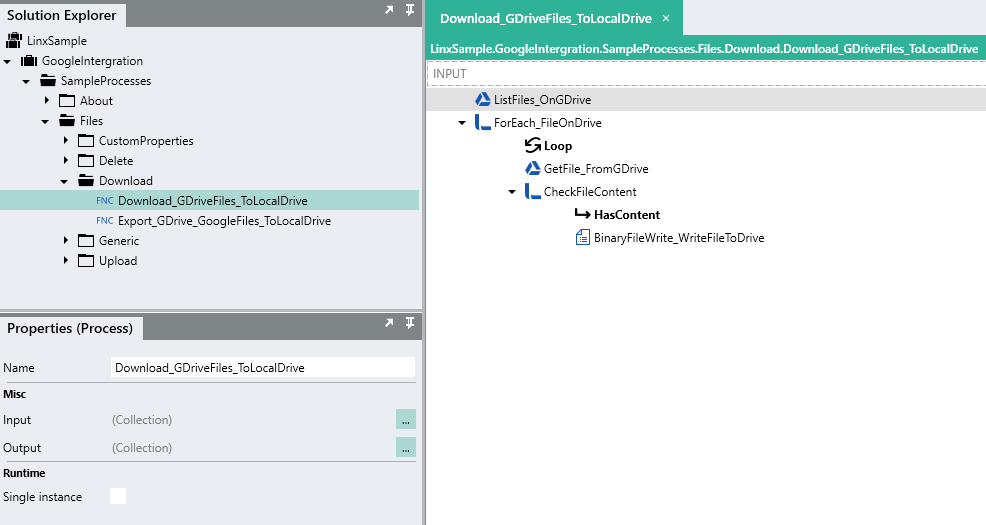Switch to the Download_GDriveFiles_ToLocalDrive editor tab
986x525 pixels.
(x=546, y=18)
